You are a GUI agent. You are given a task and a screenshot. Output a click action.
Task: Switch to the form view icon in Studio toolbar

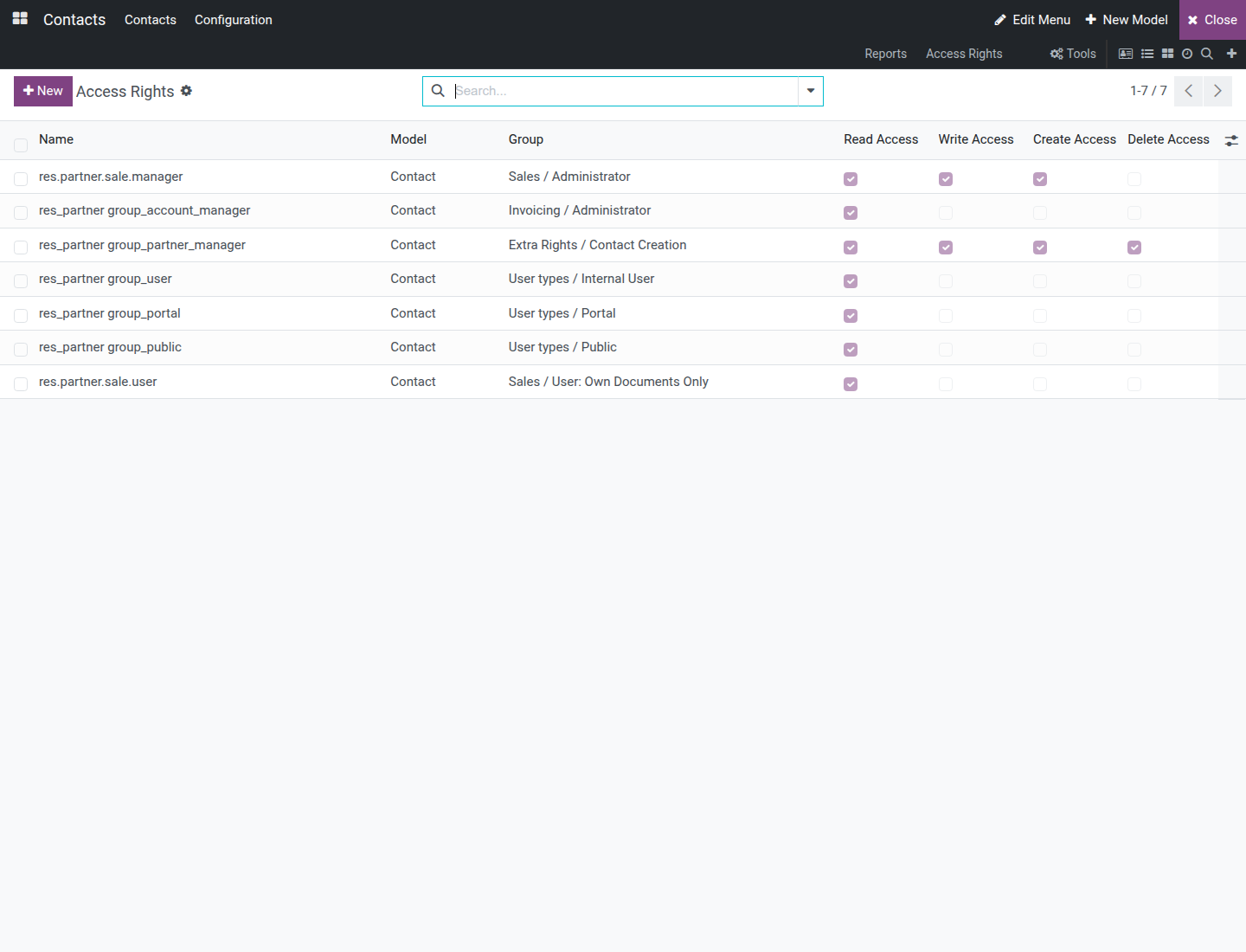[x=1126, y=54]
